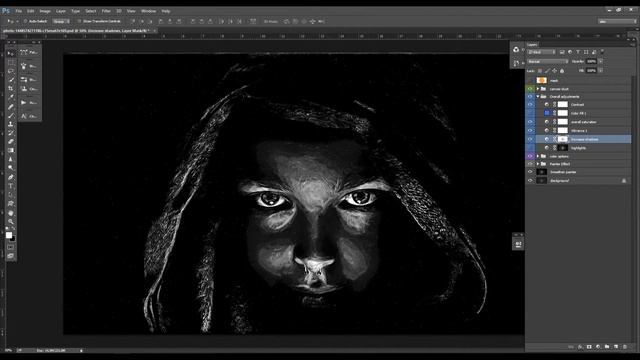
Task: Open the Fill slider dropdown arrow
Action: coord(601,71)
